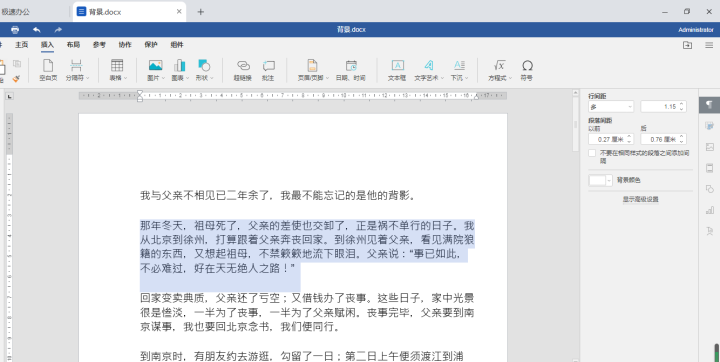Insert a page break (分隔符)
Viewport: 720px width, 362px height.
coord(76,70)
